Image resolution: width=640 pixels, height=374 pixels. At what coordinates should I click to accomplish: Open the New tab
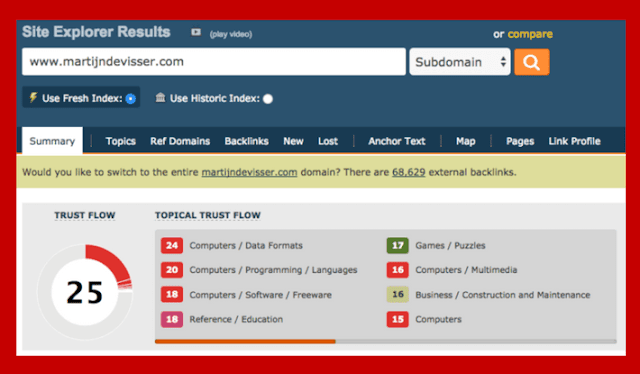click(x=293, y=141)
